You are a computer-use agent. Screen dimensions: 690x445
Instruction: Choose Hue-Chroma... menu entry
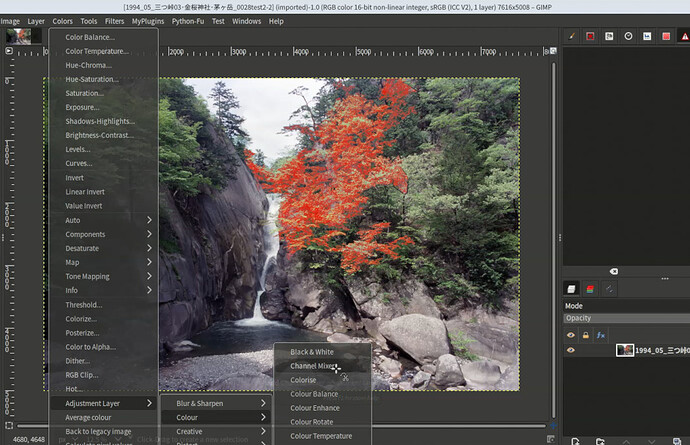[x=104, y=65]
